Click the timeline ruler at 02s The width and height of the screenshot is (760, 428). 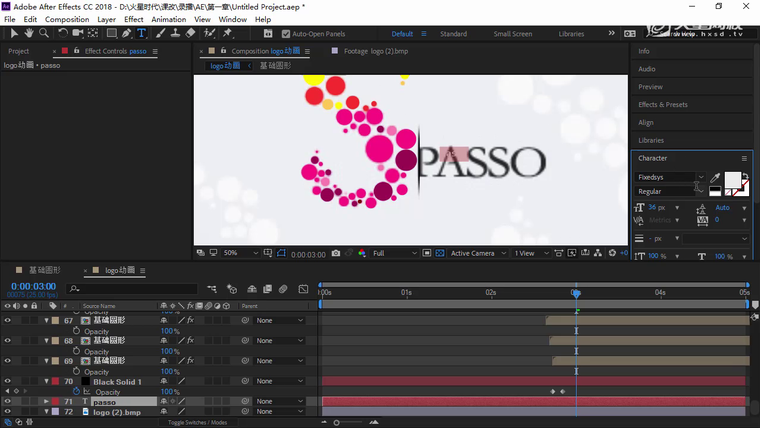(x=491, y=292)
